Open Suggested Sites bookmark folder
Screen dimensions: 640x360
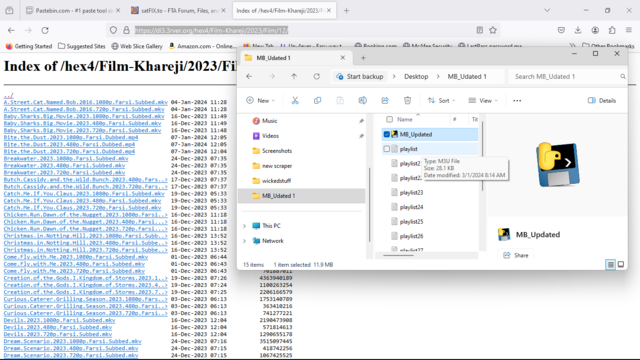[82, 46]
